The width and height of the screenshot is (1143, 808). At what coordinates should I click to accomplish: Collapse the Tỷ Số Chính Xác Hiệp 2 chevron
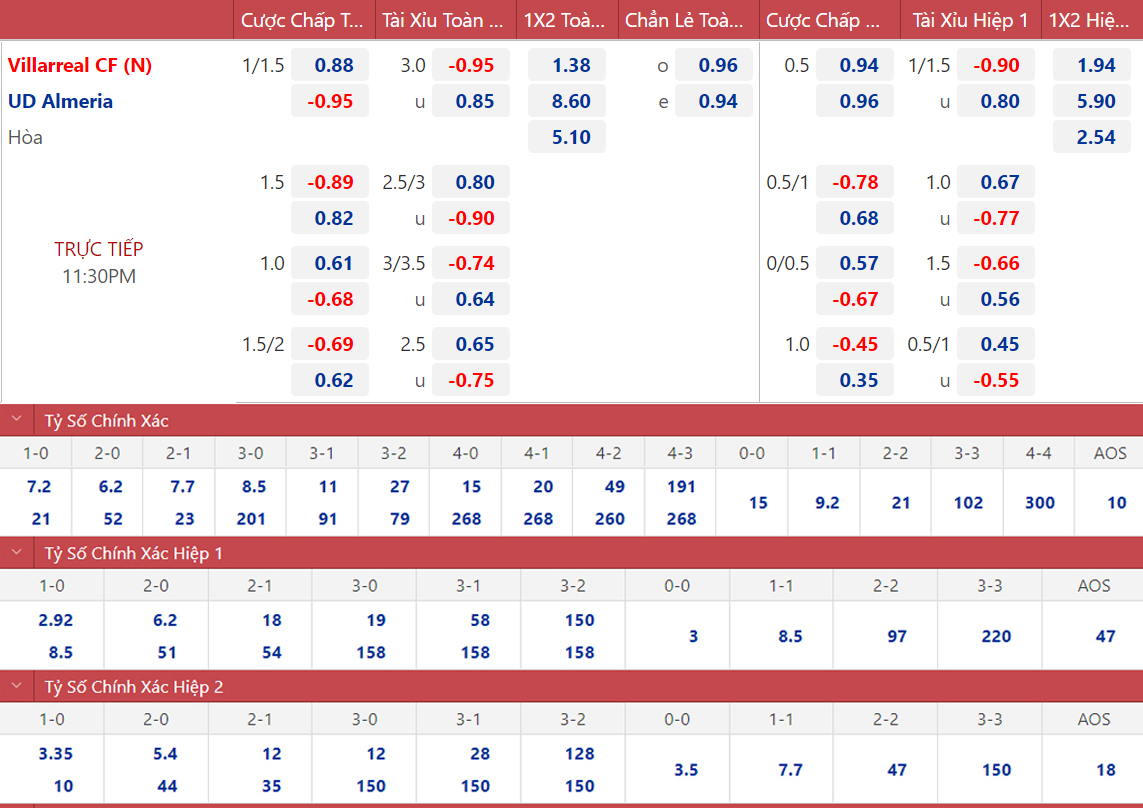(17, 686)
